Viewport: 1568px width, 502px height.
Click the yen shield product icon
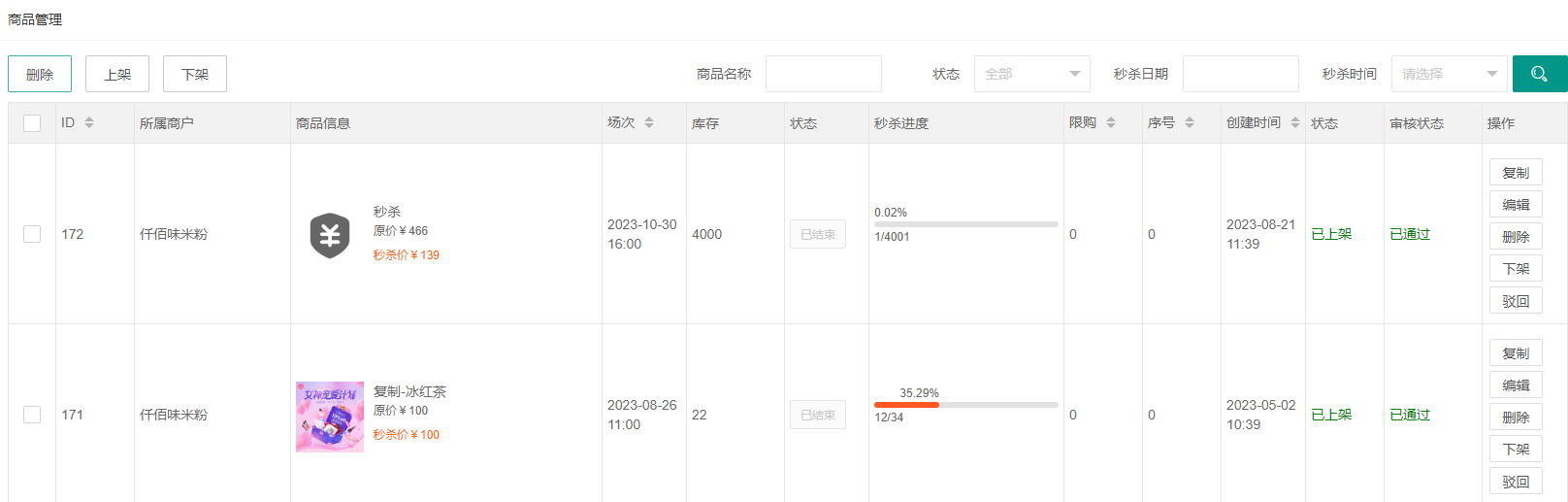pyautogui.click(x=330, y=235)
